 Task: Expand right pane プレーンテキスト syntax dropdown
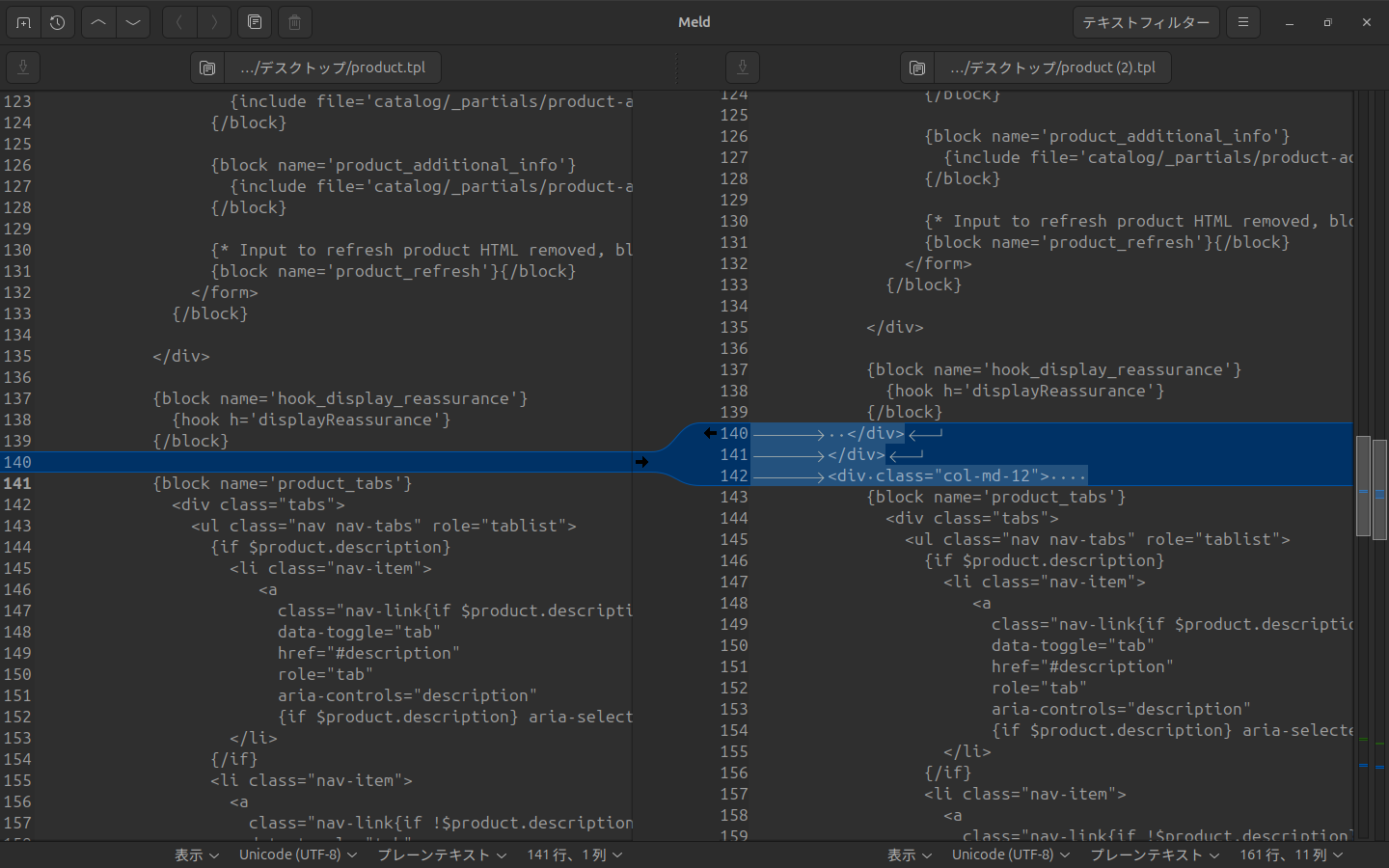(x=1155, y=854)
